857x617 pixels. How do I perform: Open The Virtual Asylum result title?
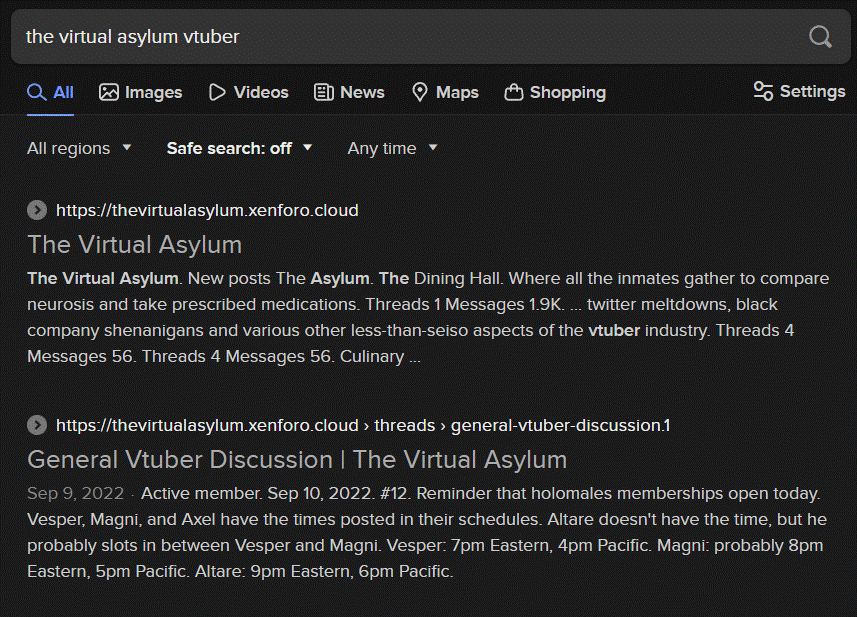click(134, 244)
